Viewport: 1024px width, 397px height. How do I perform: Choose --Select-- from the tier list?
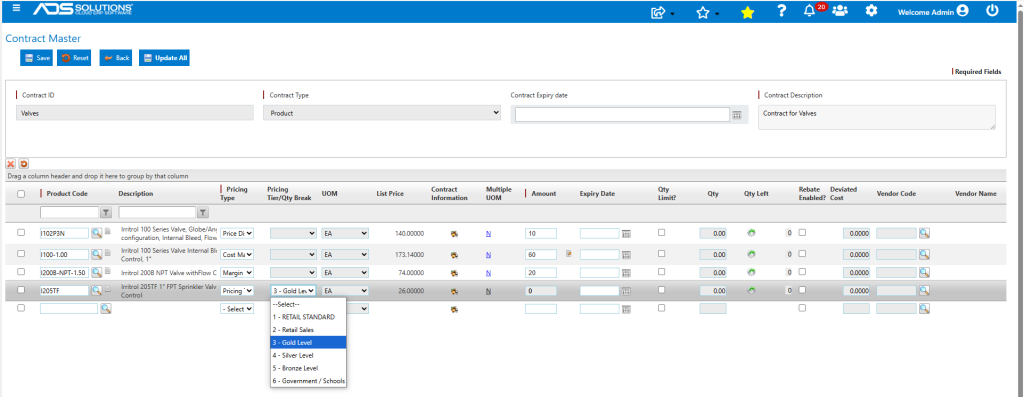point(308,304)
